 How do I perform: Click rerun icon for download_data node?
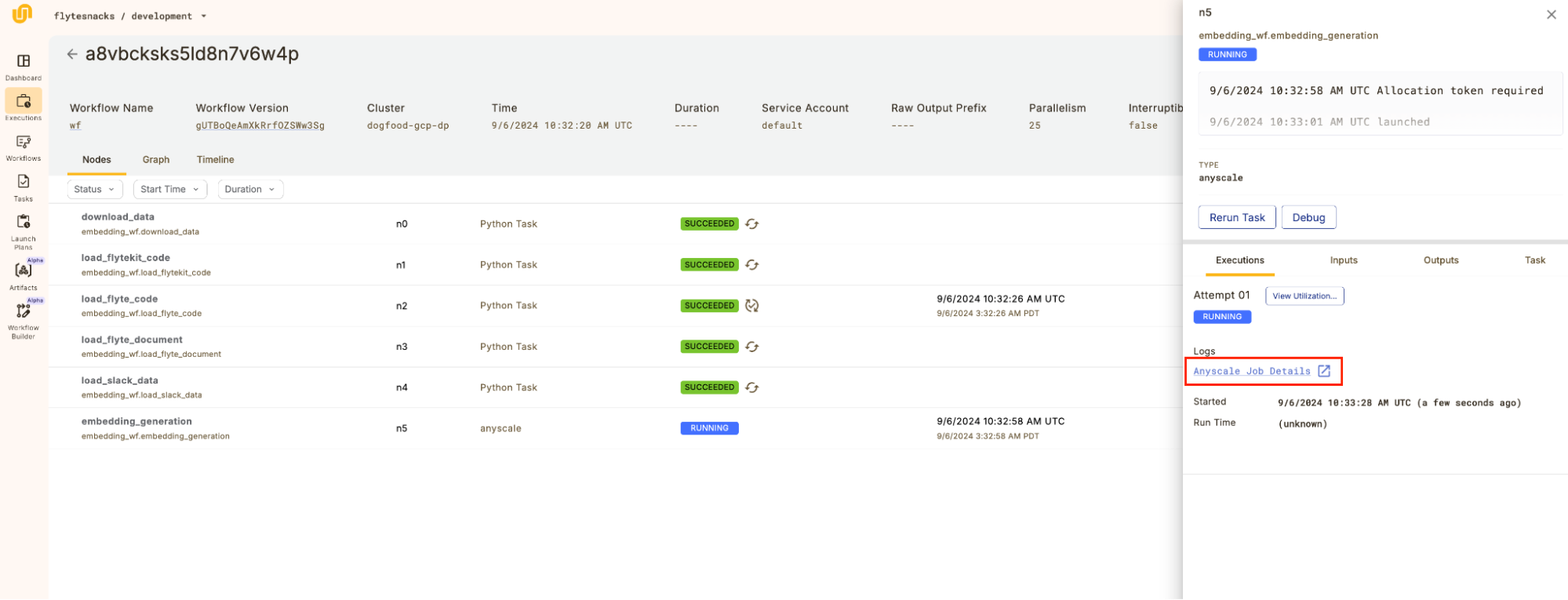pyautogui.click(x=752, y=224)
